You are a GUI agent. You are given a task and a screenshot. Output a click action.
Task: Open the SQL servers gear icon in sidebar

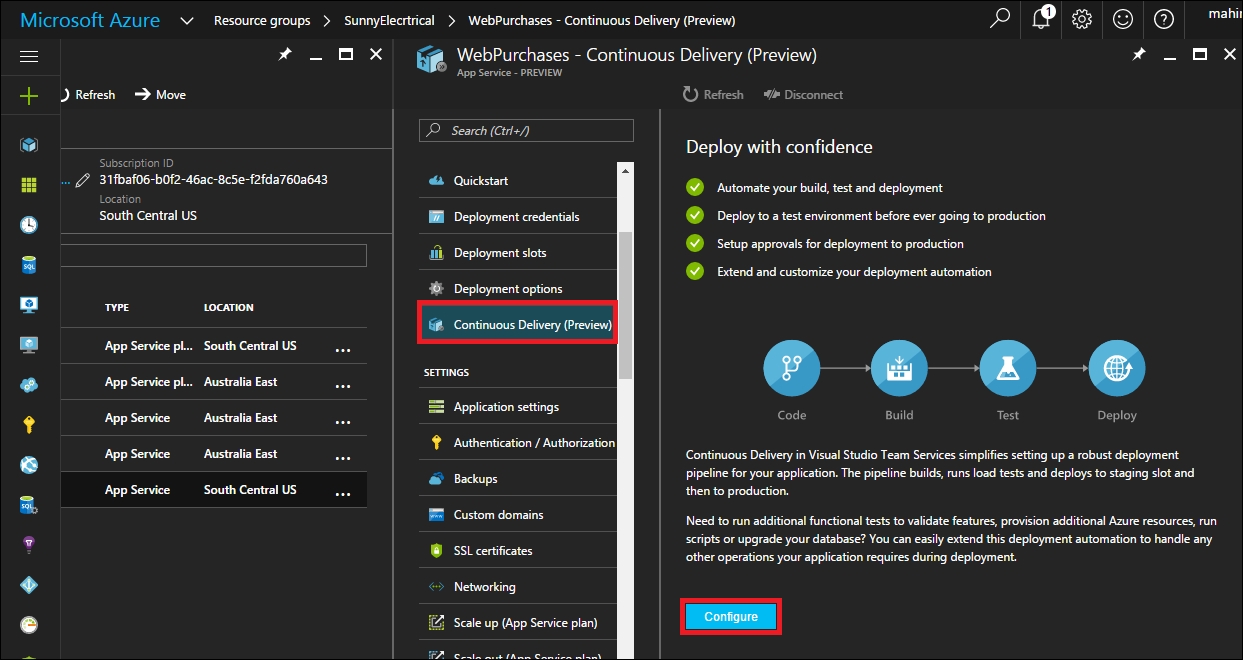pos(29,505)
